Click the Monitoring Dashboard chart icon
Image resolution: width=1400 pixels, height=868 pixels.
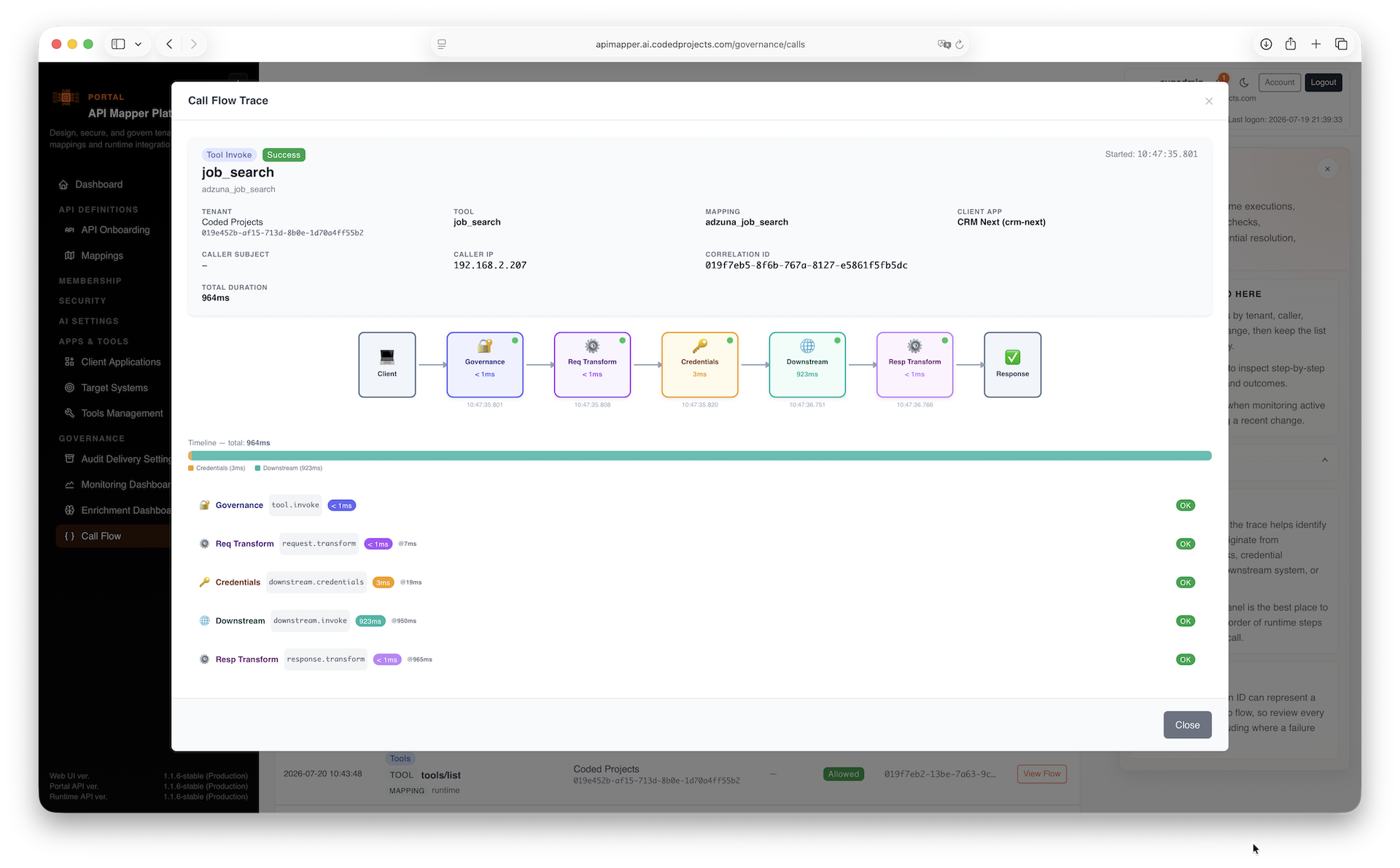pos(70,485)
